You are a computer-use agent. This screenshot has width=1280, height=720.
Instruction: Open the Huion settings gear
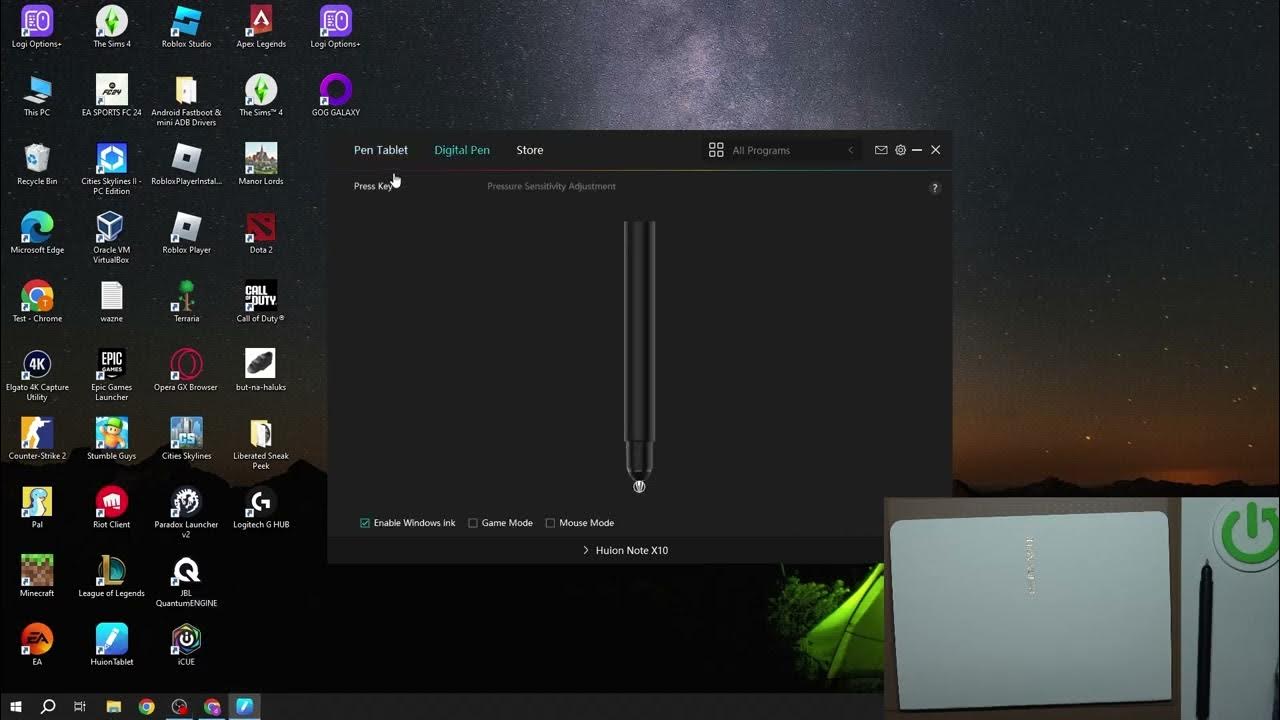(900, 150)
